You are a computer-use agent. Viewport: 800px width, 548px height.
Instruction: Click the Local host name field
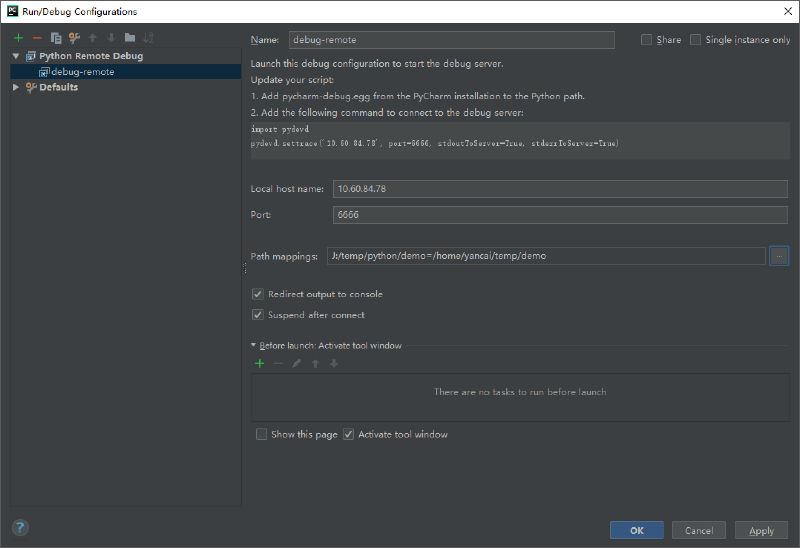(x=560, y=189)
